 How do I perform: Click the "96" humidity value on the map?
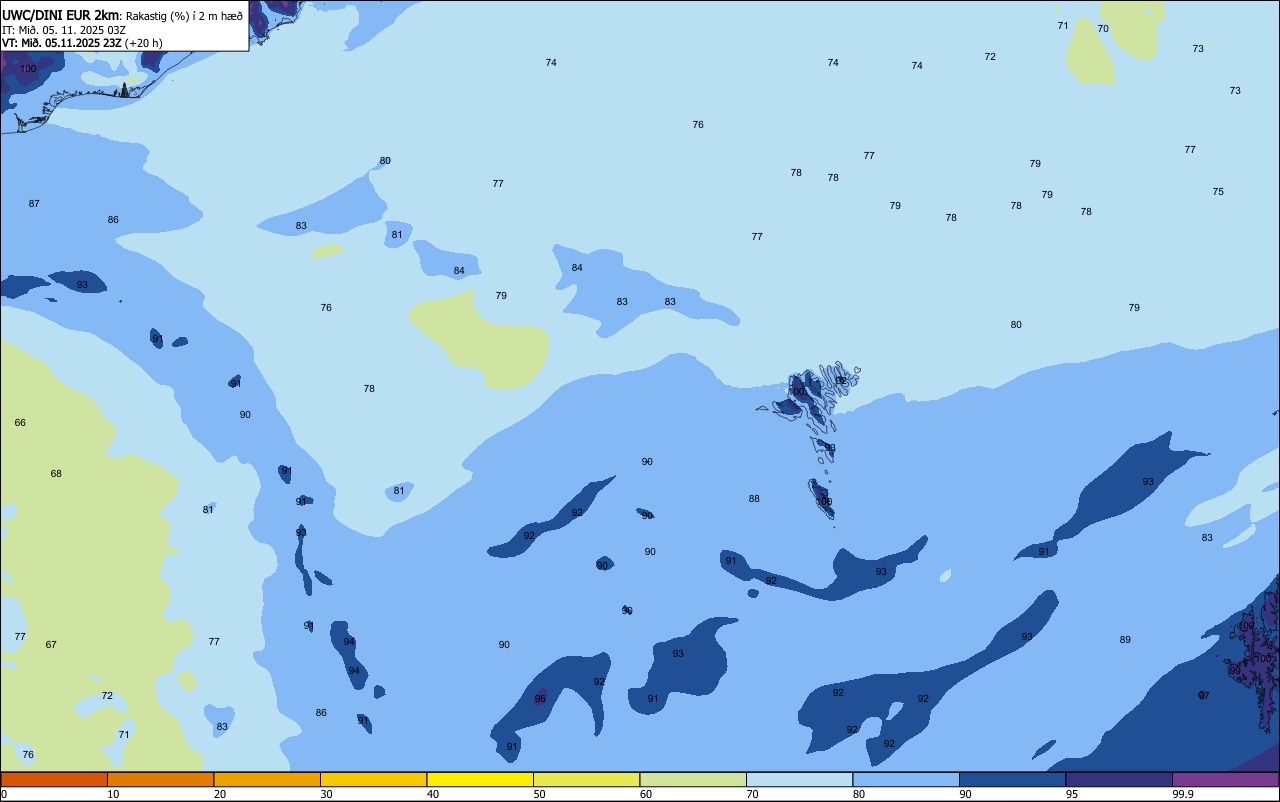(540, 698)
